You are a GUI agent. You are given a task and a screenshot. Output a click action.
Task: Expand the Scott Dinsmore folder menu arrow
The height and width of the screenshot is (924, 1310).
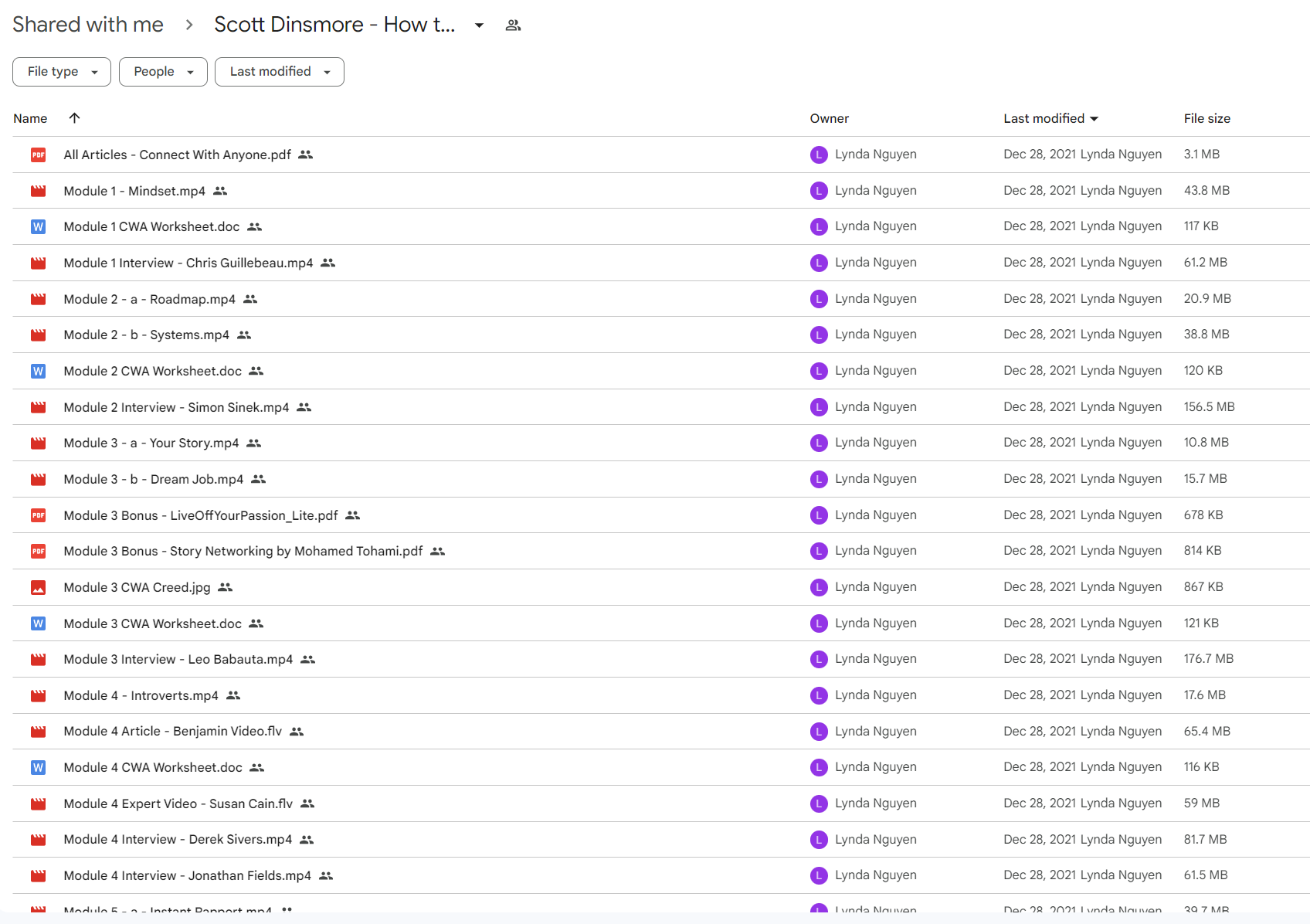[x=479, y=25]
